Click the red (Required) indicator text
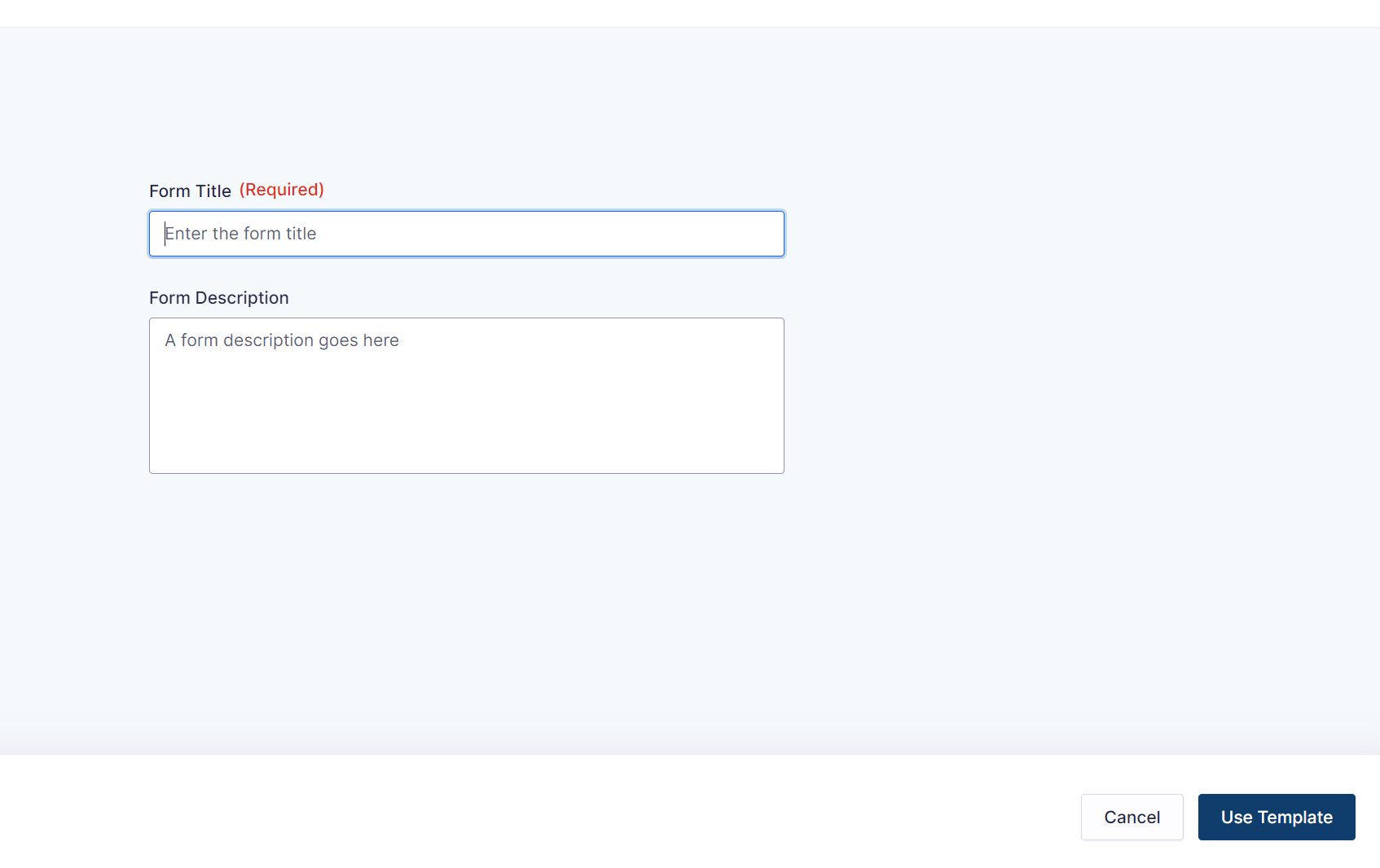Image resolution: width=1380 pixels, height=868 pixels. click(282, 190)
